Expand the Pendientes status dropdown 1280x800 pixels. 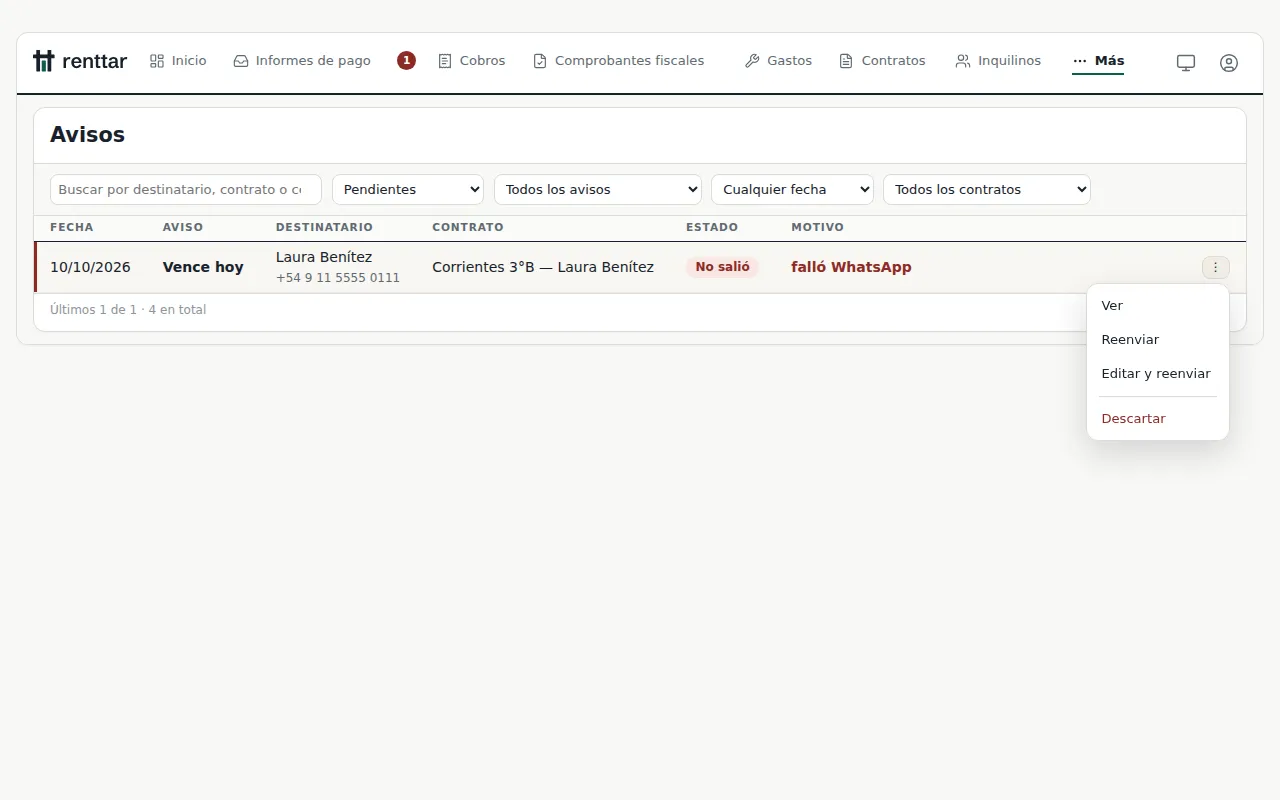pos(408,189)
